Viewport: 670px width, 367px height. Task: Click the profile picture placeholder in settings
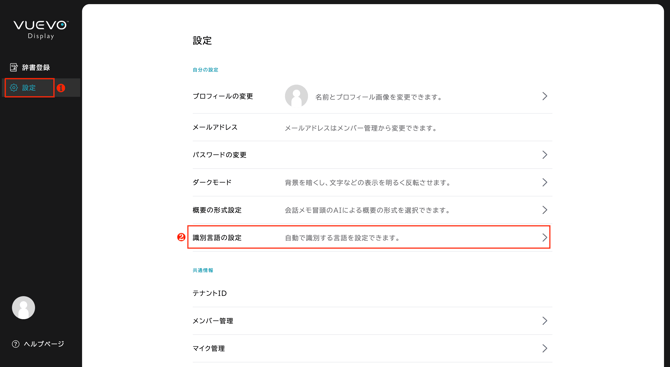(x=296, y=96)
